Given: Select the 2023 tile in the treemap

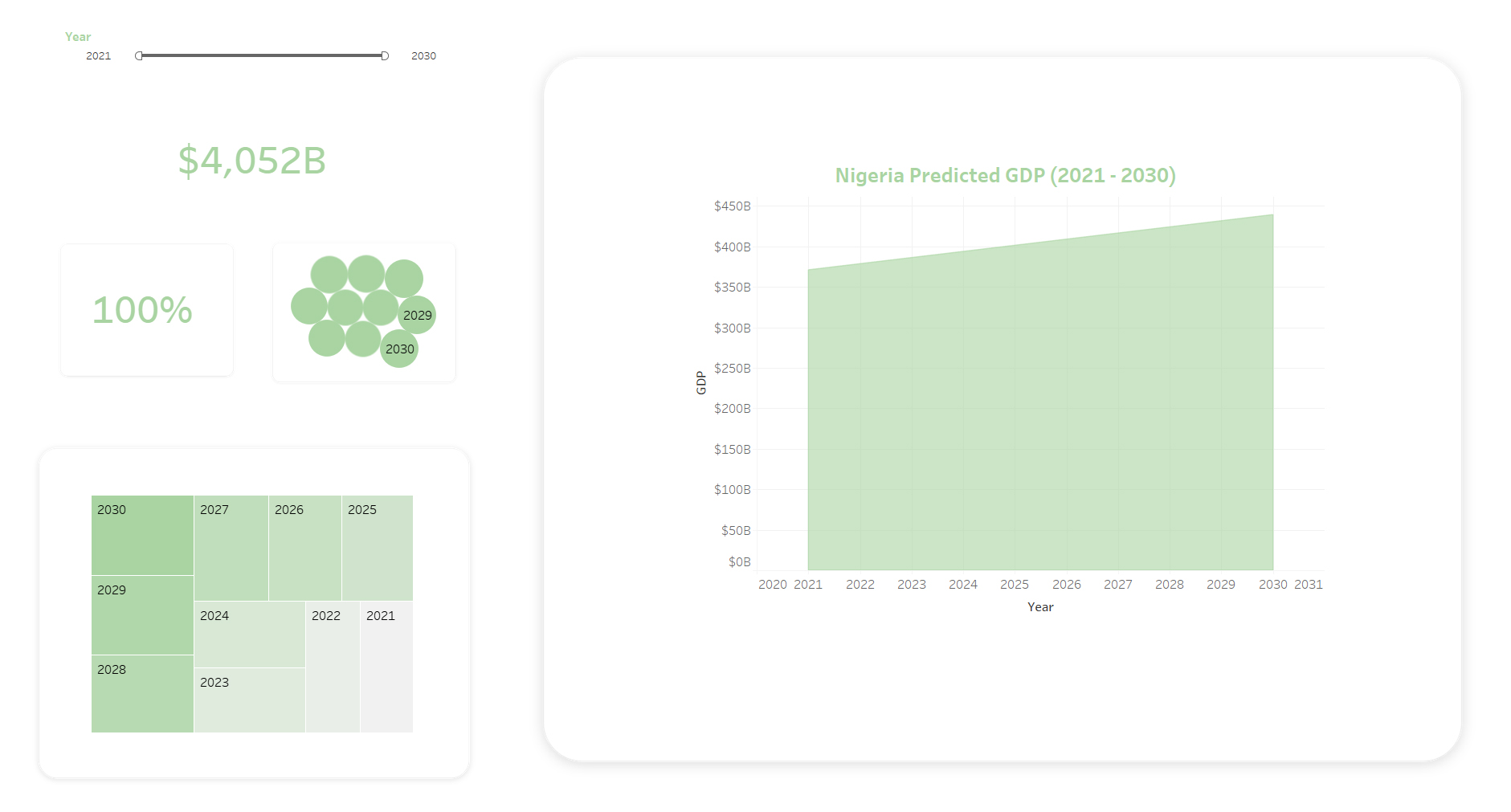Looking at the screenshot, I should point(250,700).
